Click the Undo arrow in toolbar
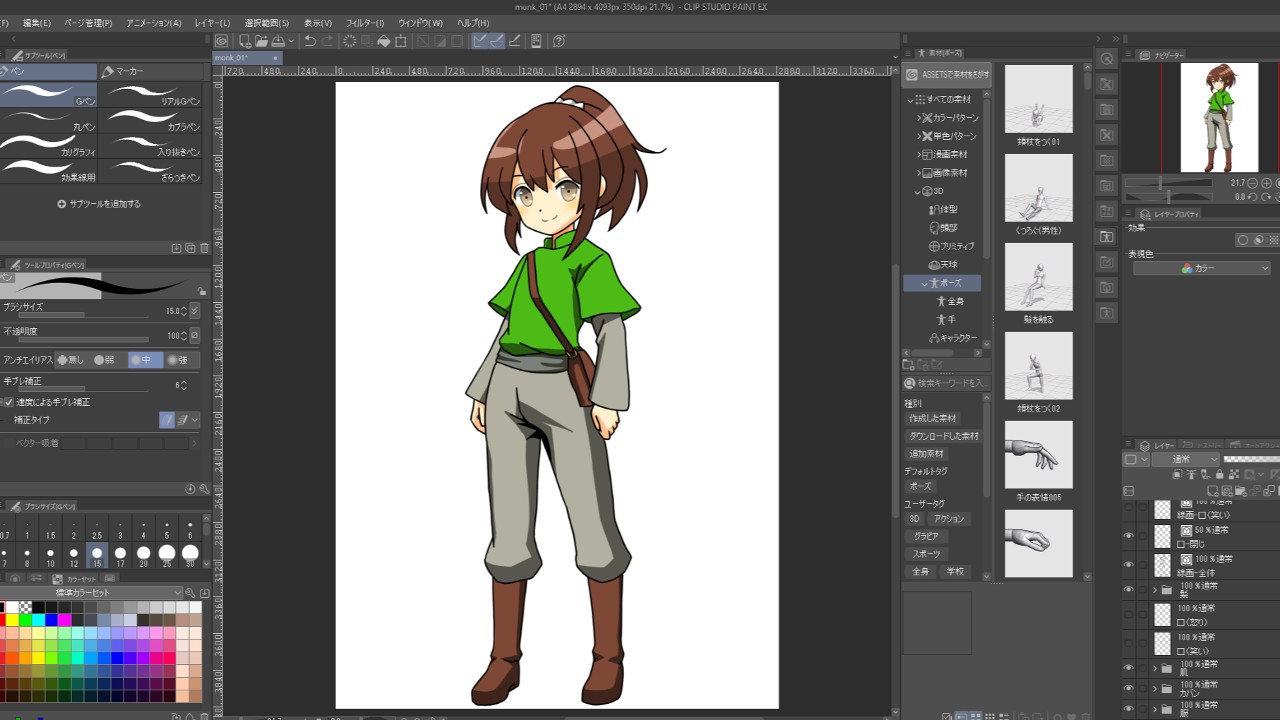The height and width of the screenshot is (720, 1280). pyautogui.click(x=310, y=41)
